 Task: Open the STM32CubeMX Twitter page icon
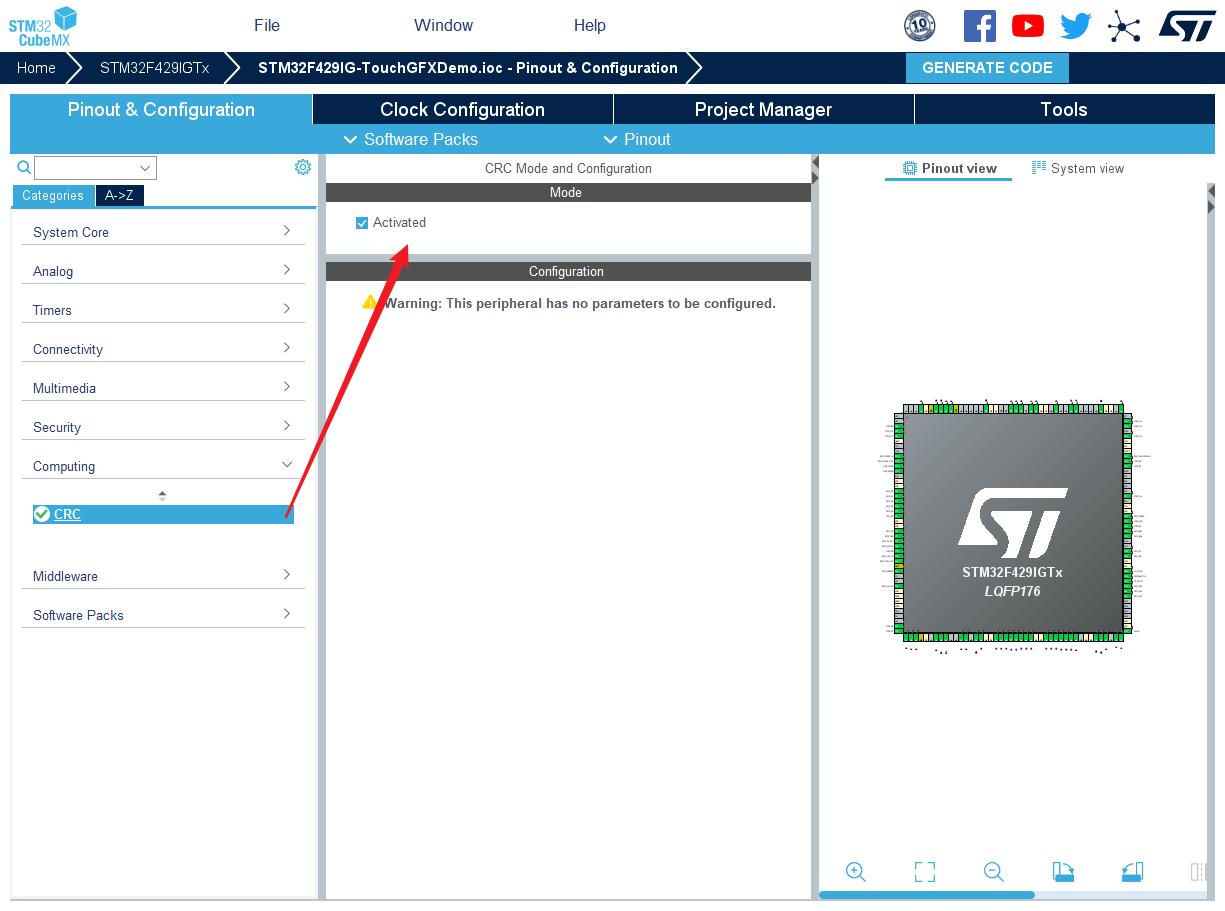1075,25
